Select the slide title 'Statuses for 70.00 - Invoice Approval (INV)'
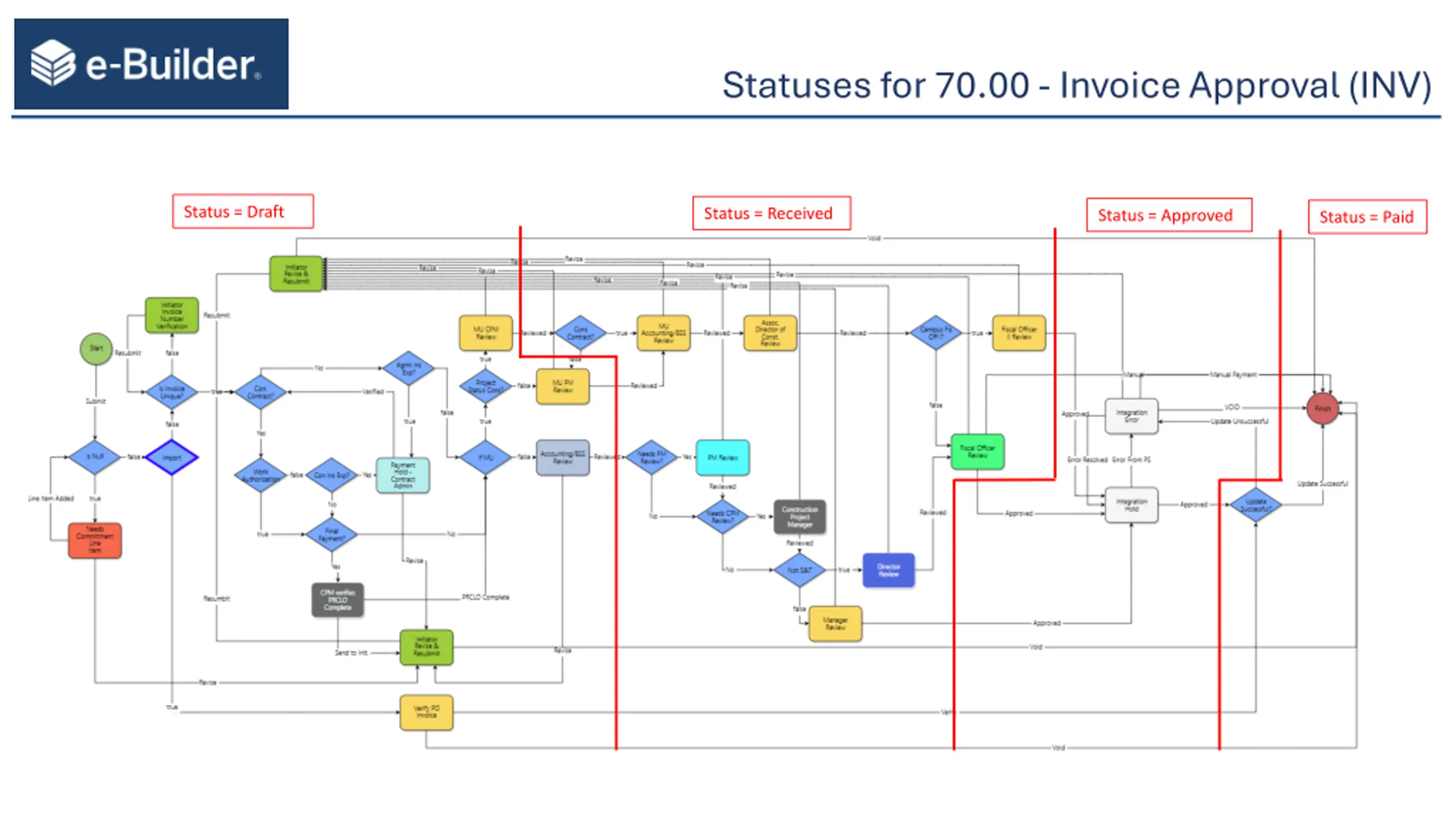 [x=1077, y=85]
